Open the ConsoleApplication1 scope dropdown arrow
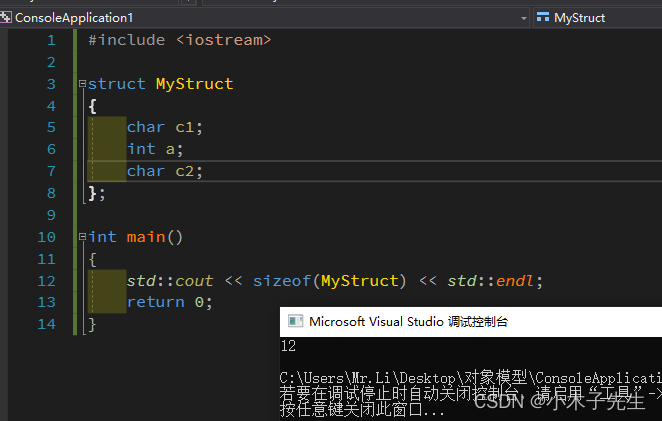662x421 pixels. 524,18
